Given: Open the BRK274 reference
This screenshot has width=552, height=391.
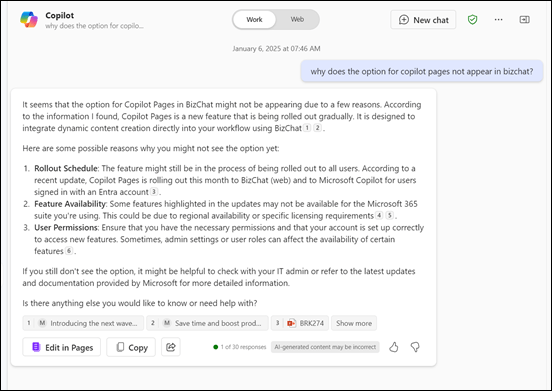Looking at the screenshot, I should [300, 323].
